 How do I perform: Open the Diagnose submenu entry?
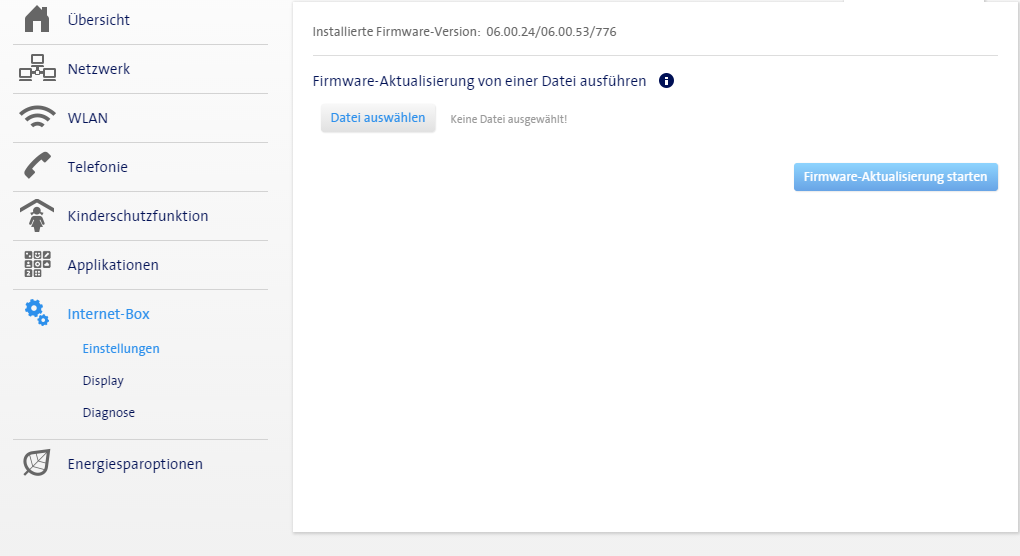click(109, 412)
